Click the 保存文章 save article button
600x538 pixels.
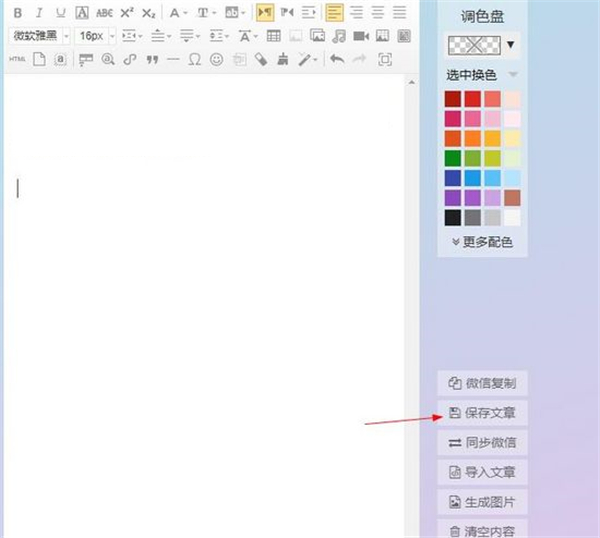[x=482, y=413]
